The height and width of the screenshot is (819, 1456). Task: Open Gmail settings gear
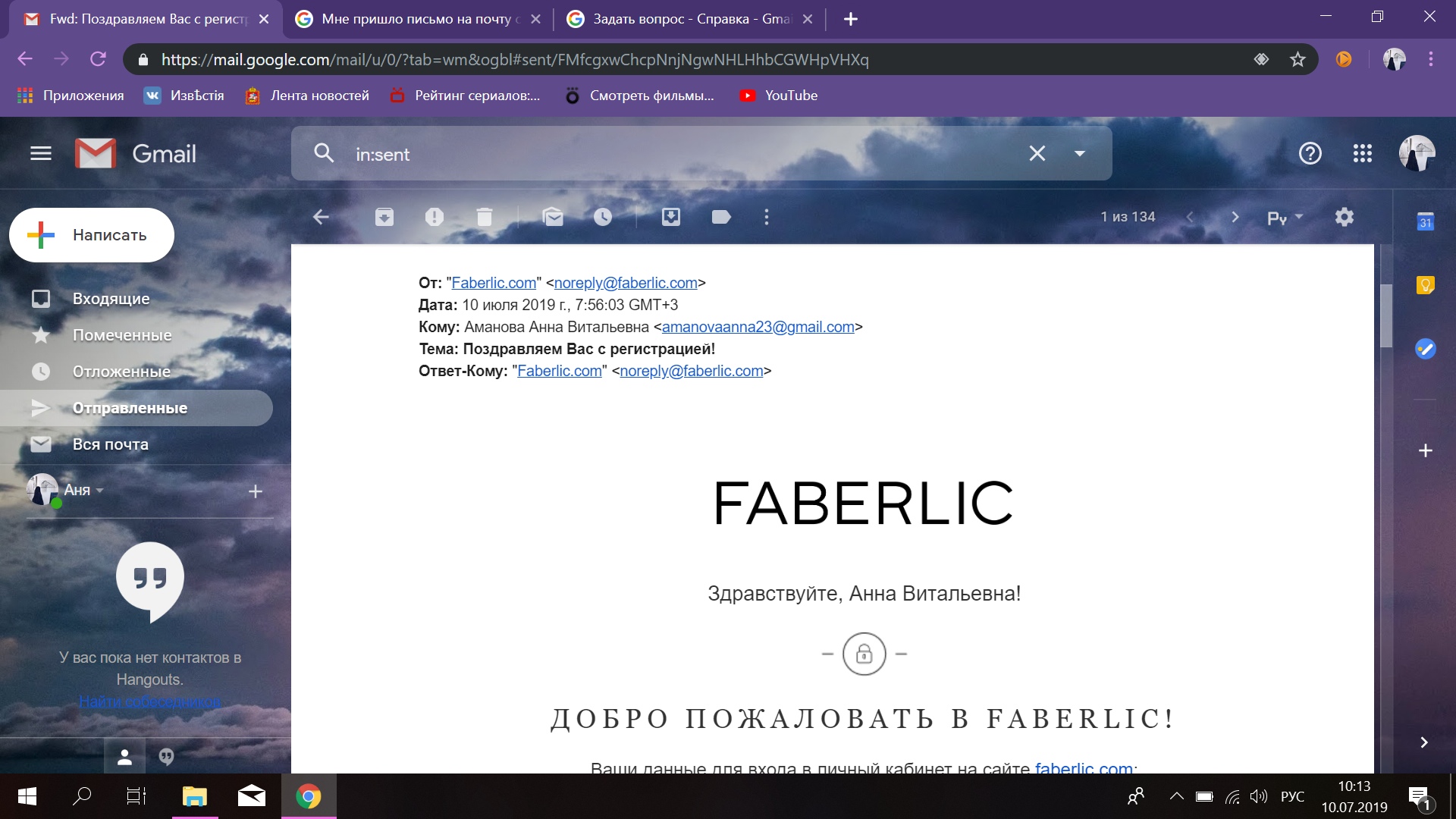pos(1344,218)
